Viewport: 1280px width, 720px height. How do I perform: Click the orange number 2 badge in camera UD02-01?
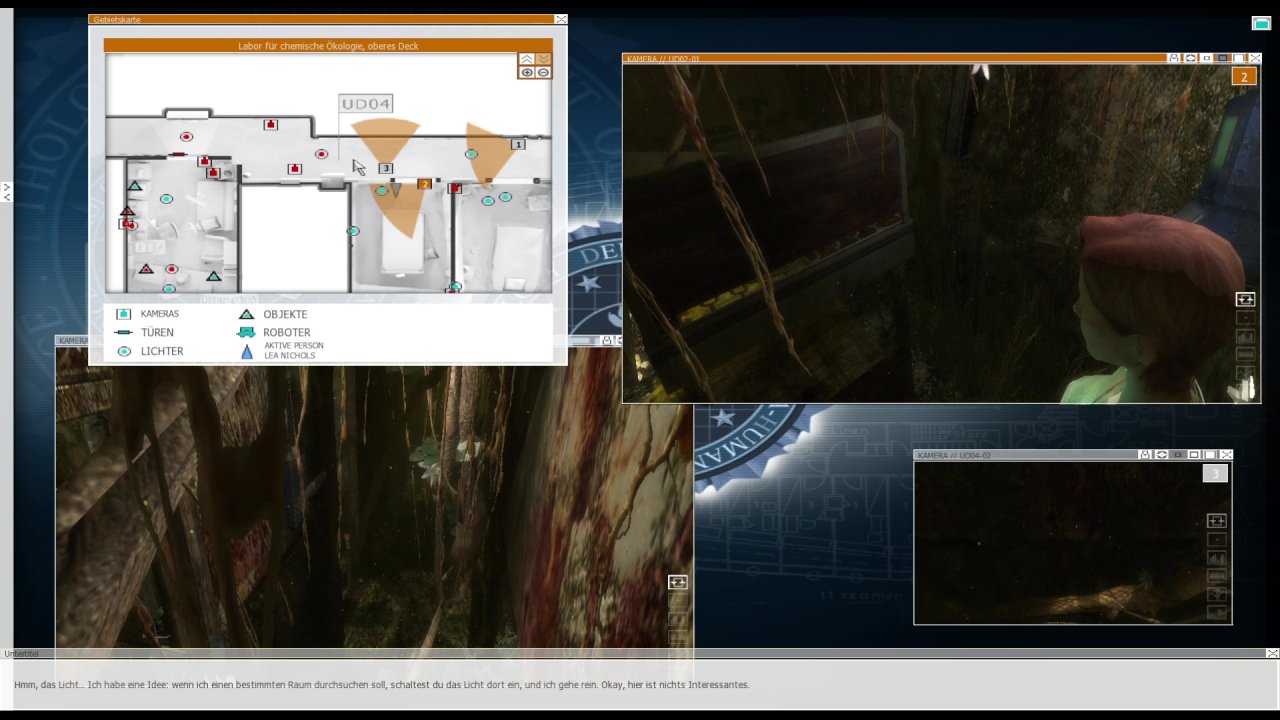pos(1244,77)
